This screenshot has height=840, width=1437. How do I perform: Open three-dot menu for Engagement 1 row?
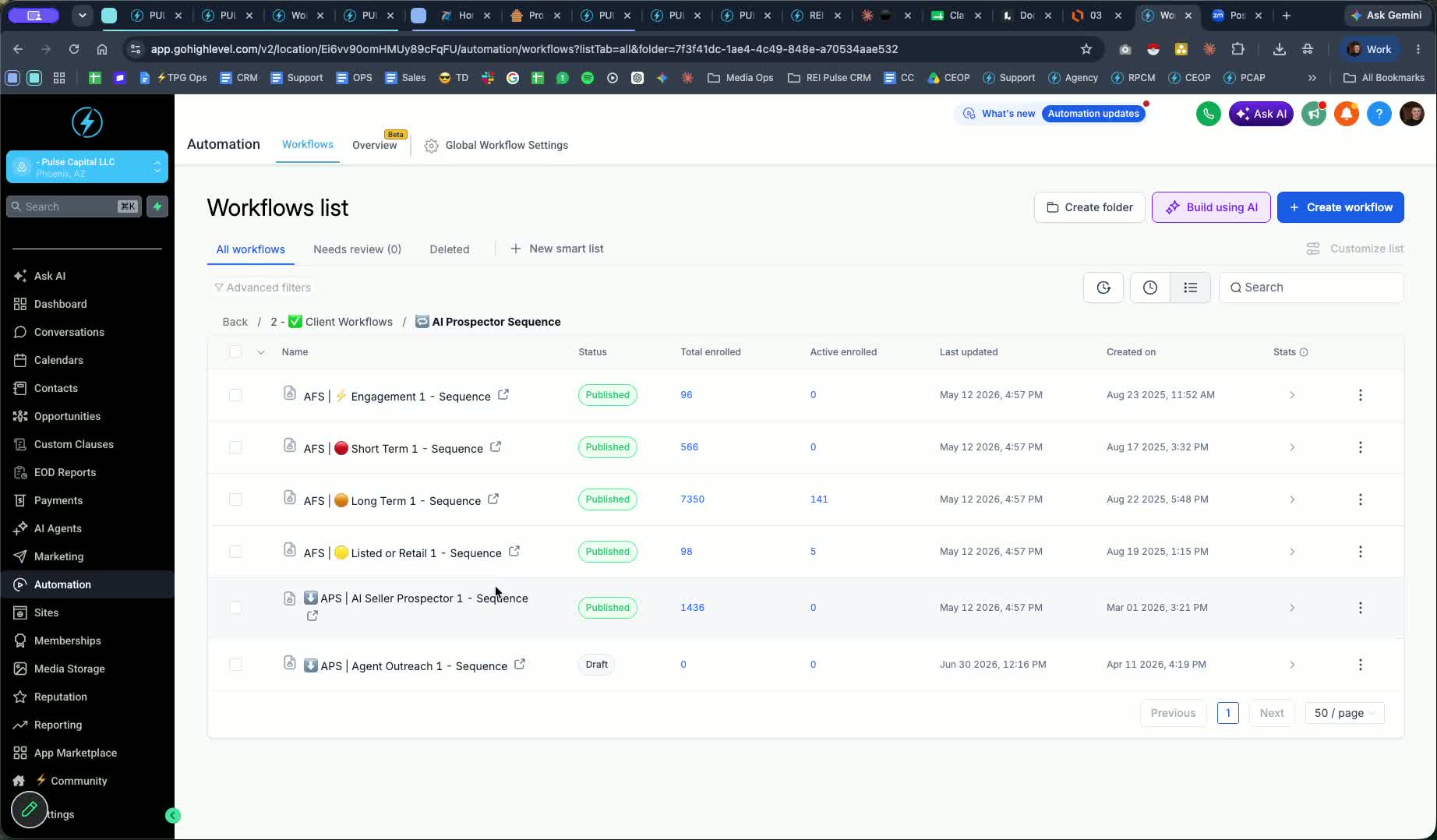point(1361,395)
